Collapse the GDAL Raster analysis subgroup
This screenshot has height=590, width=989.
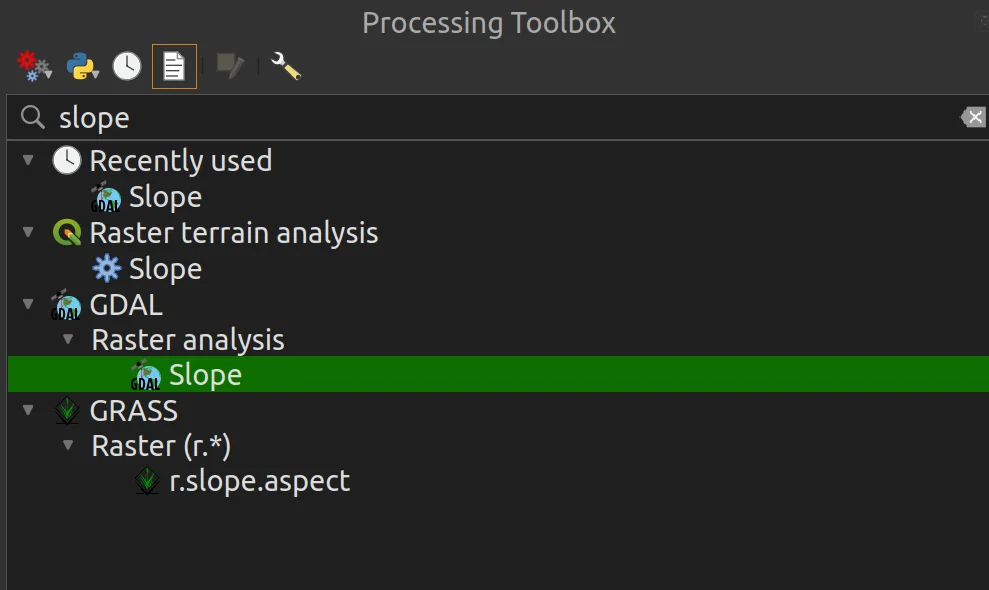click(68, 339)
